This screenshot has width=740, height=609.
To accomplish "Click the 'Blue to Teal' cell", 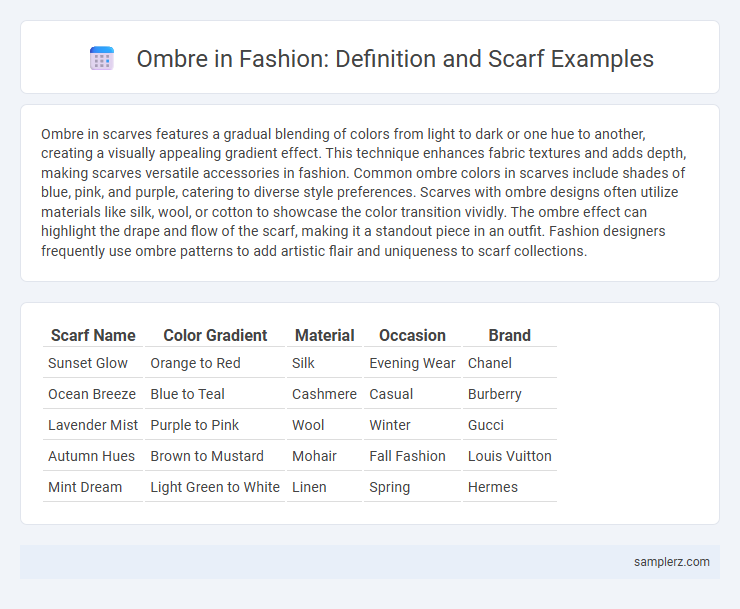I will point(215,394).
